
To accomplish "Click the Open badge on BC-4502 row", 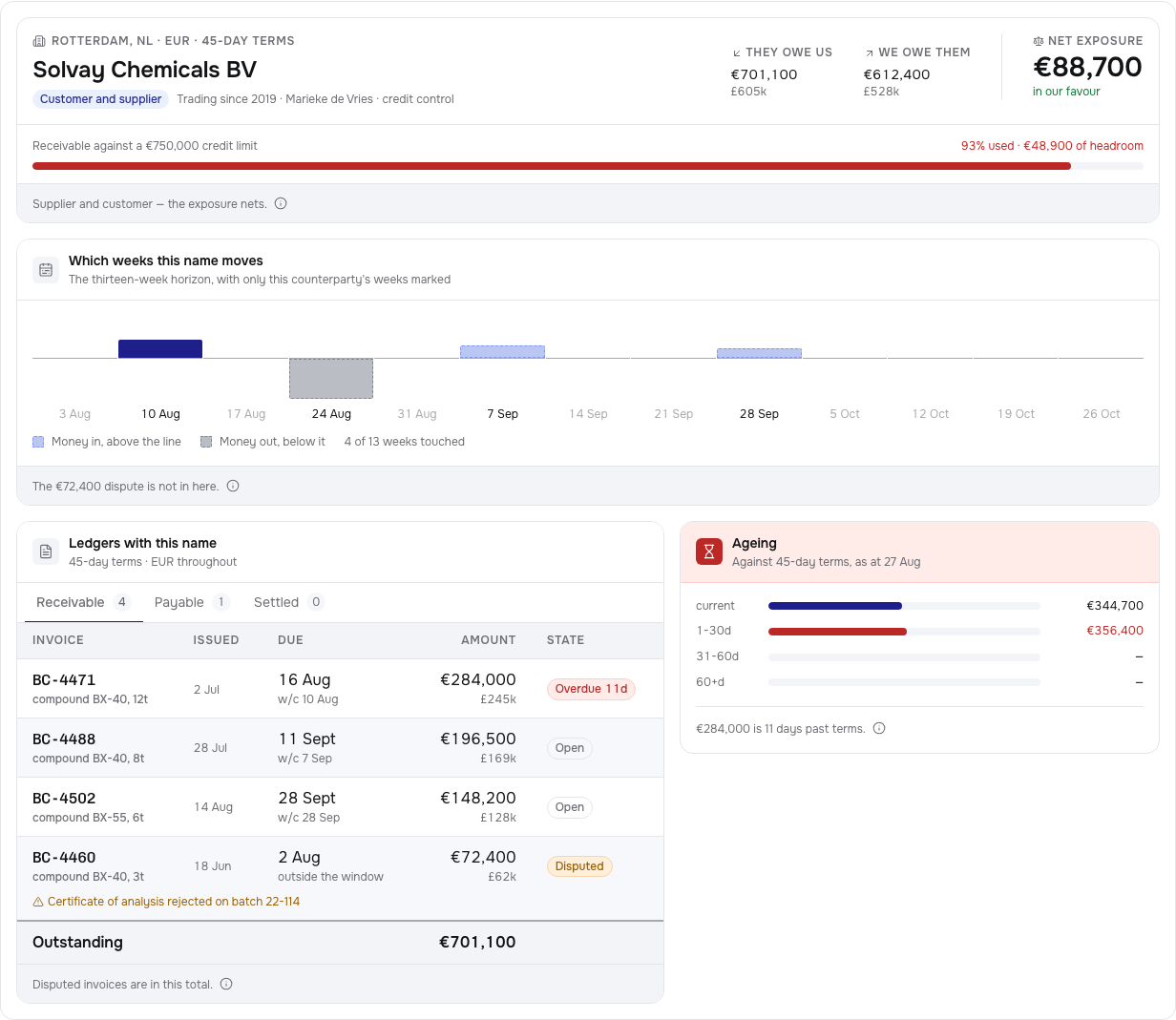I will [x=570, y=807].
